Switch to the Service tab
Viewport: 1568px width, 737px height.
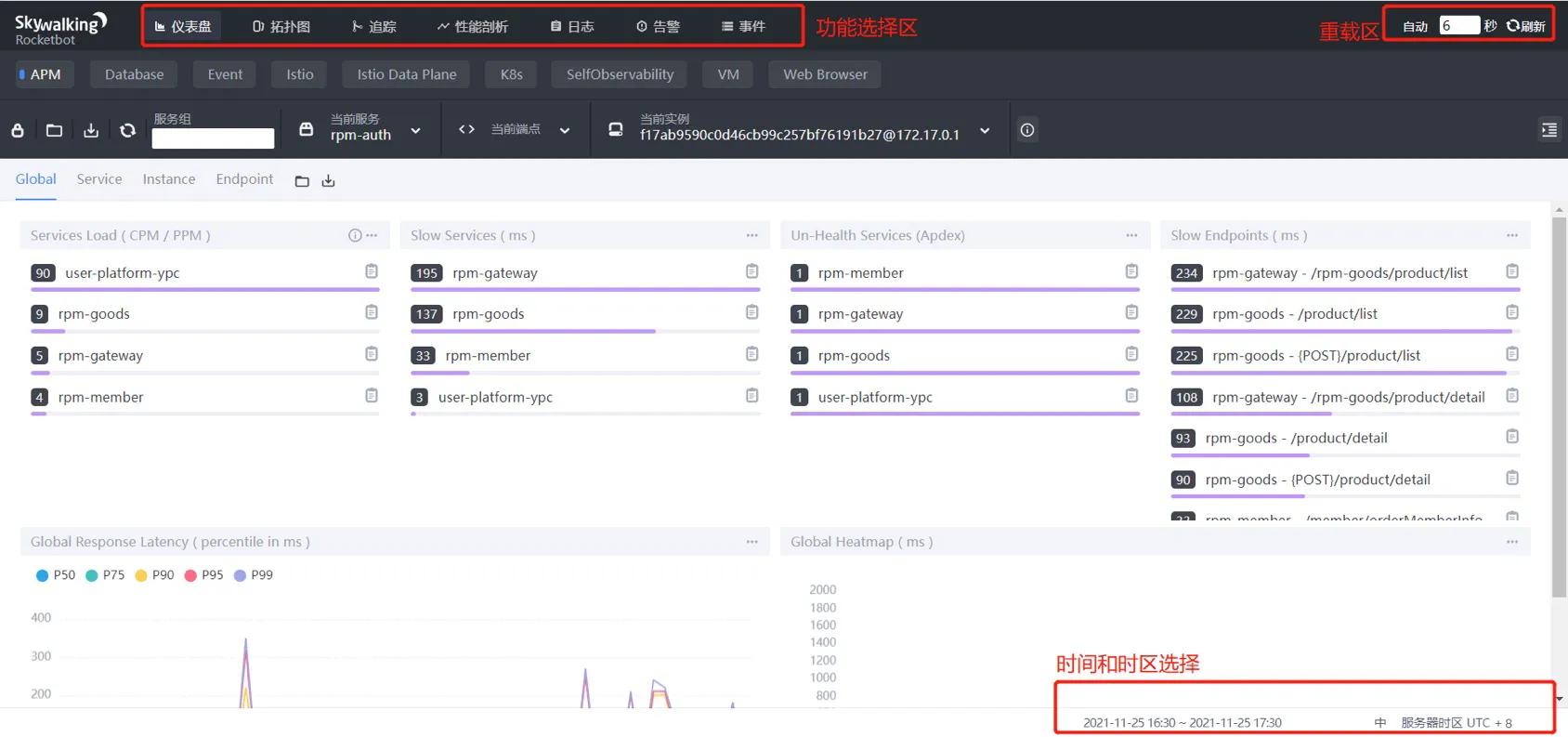(99, 179)
